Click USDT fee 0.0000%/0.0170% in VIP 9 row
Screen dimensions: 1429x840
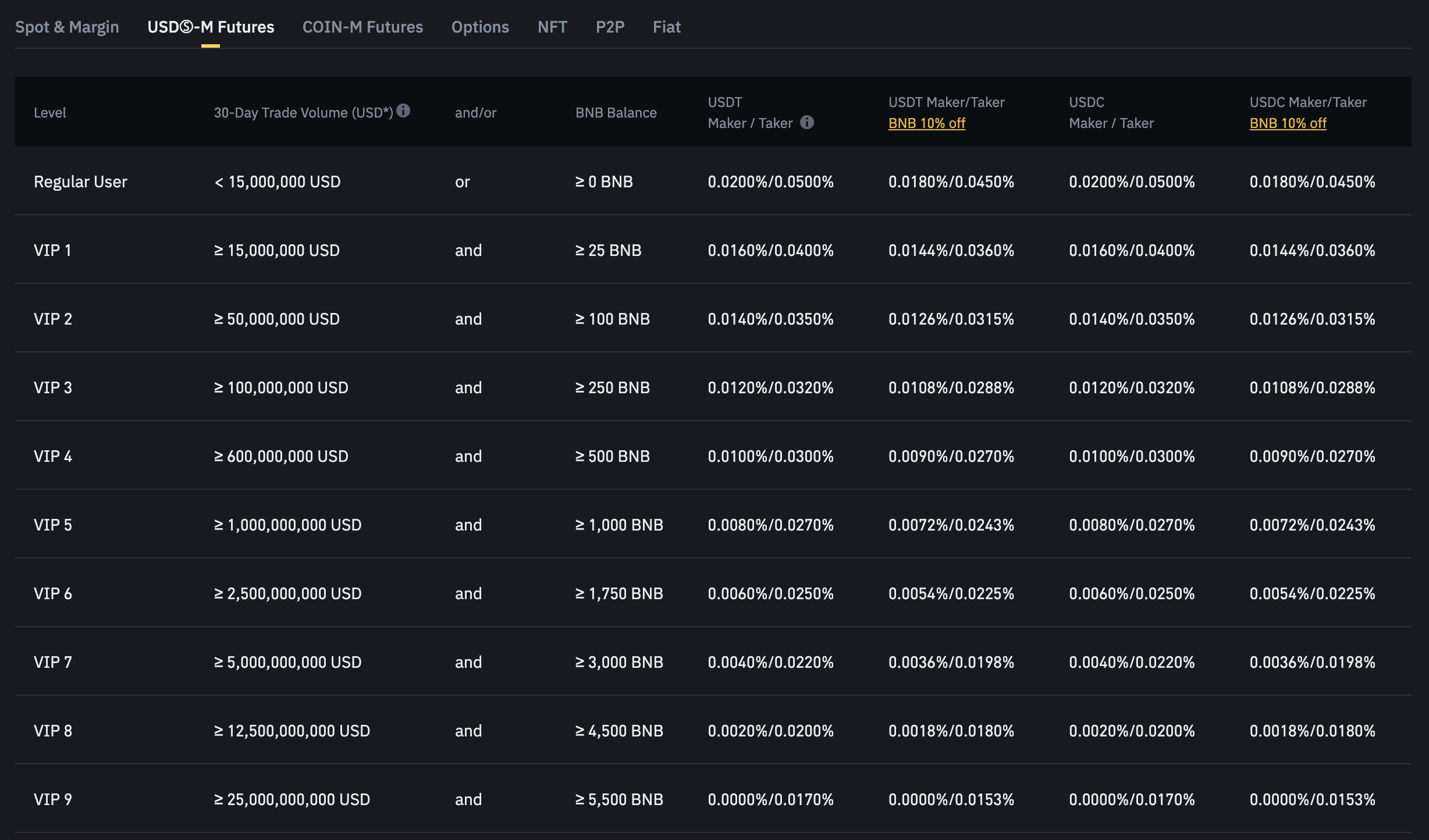771,799
